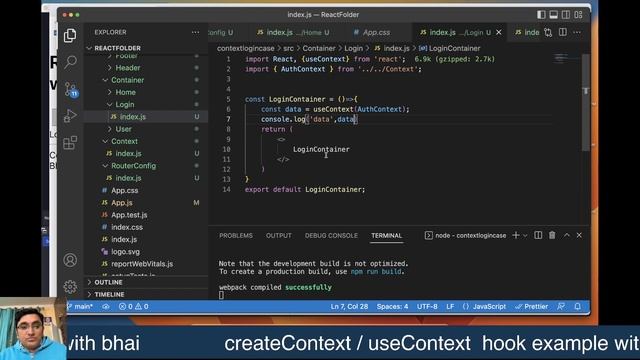Toggle secondary sidebar layout icon
The image size is (640, 360).
566,15
